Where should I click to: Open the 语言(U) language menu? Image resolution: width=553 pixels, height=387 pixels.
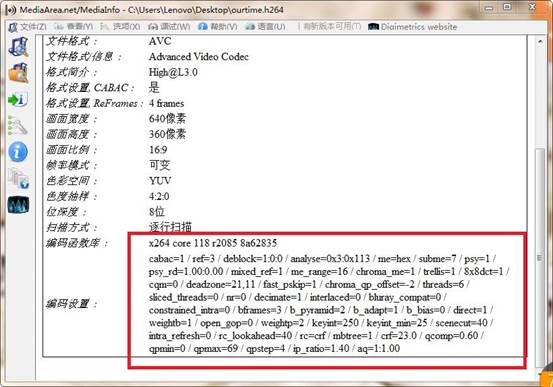coord(265,27)
